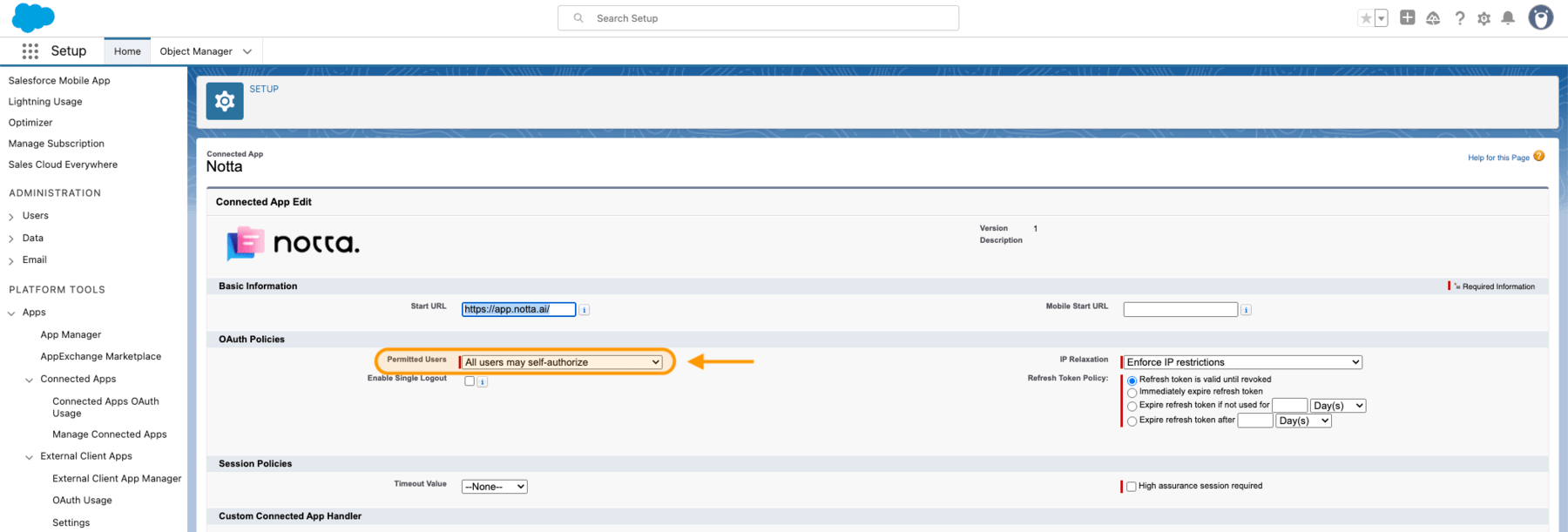Click the favorites star icon

[1366, 18]
